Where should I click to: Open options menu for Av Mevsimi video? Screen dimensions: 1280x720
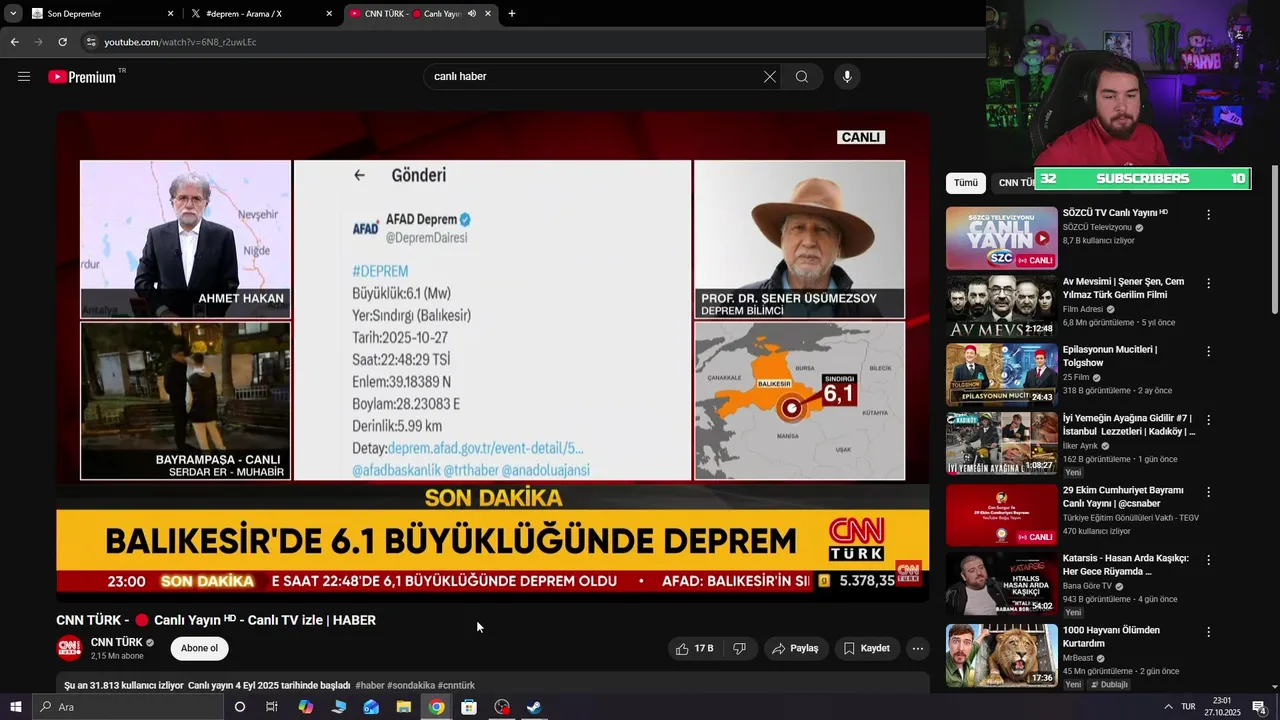click(1208, 284)
